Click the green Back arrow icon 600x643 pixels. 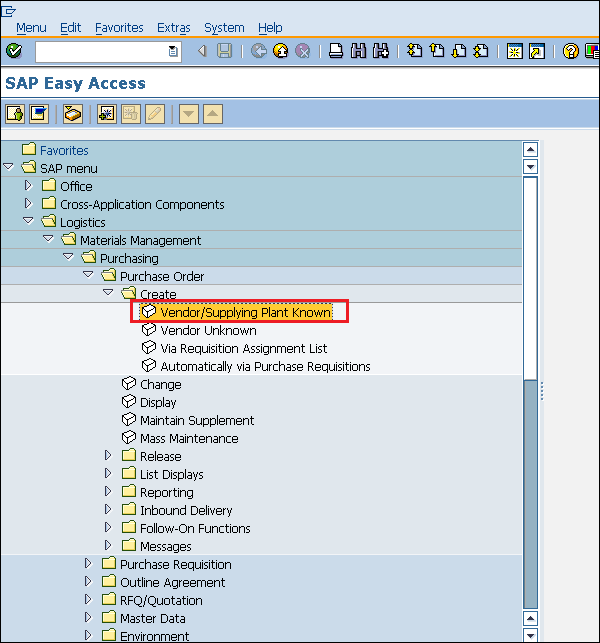click(259, 51)
